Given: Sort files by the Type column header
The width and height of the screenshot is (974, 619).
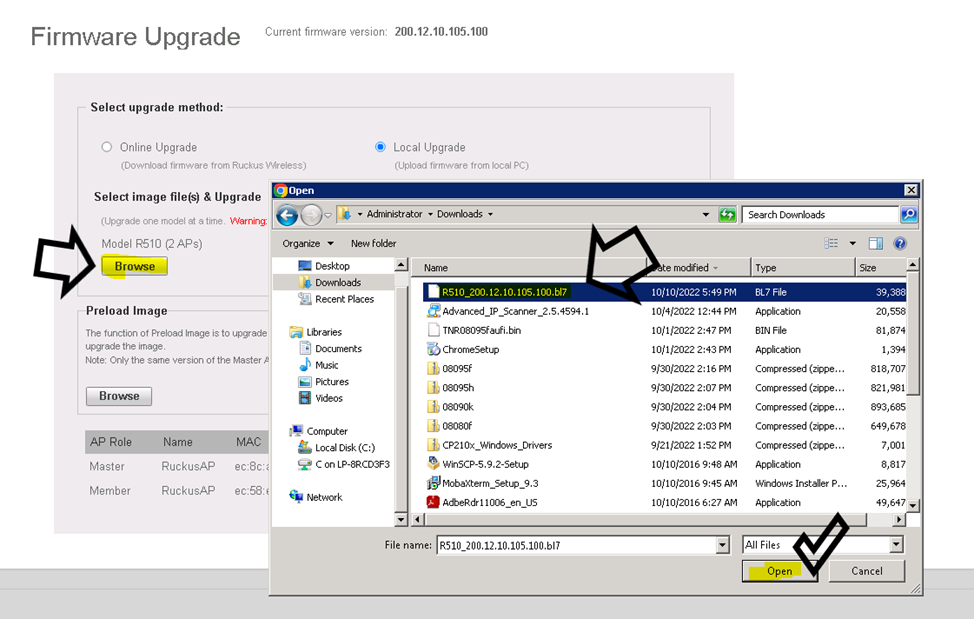Looking at the screenshot, I should [800, 268].
